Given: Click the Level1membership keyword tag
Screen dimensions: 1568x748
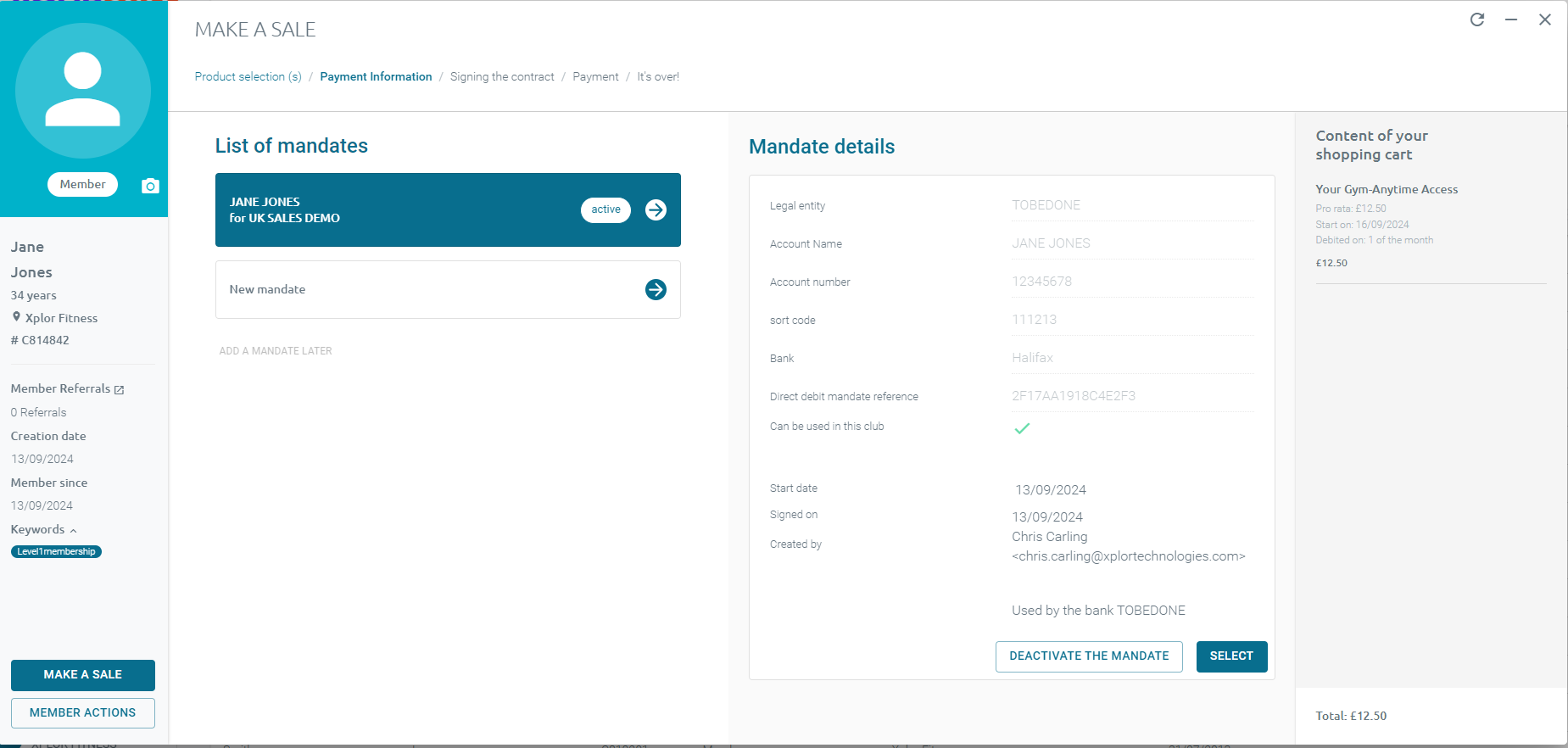Looking at the screenshot, I should point(56,551).
